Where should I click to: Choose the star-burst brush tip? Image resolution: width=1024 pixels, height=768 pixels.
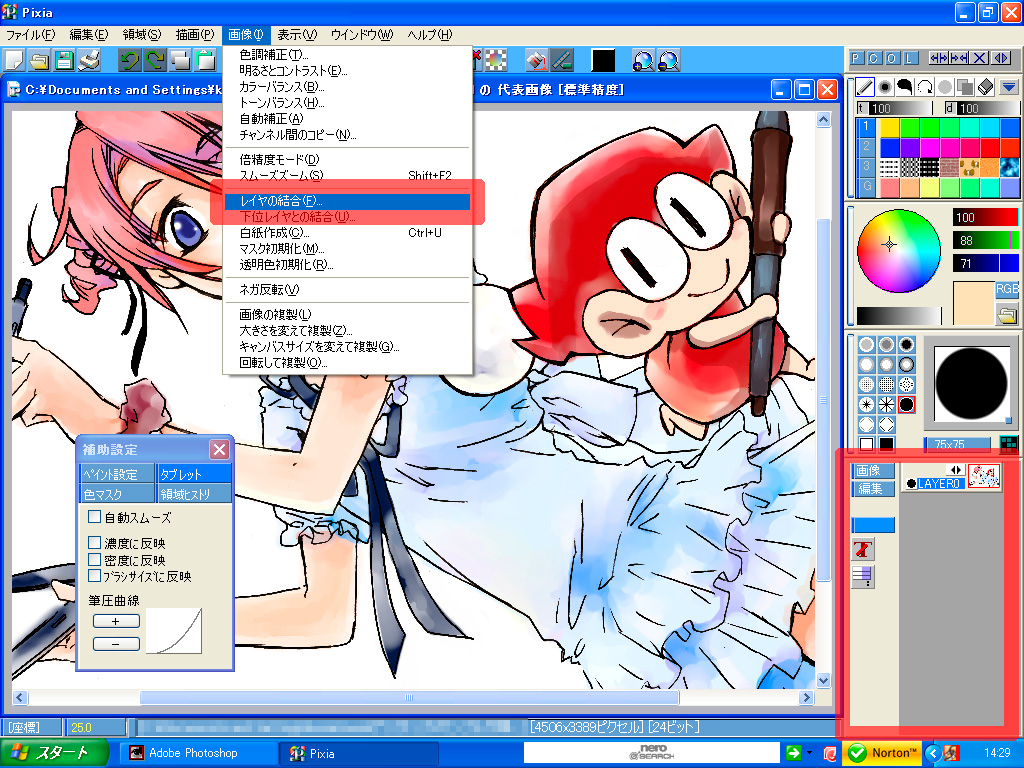tap(867, 405)
